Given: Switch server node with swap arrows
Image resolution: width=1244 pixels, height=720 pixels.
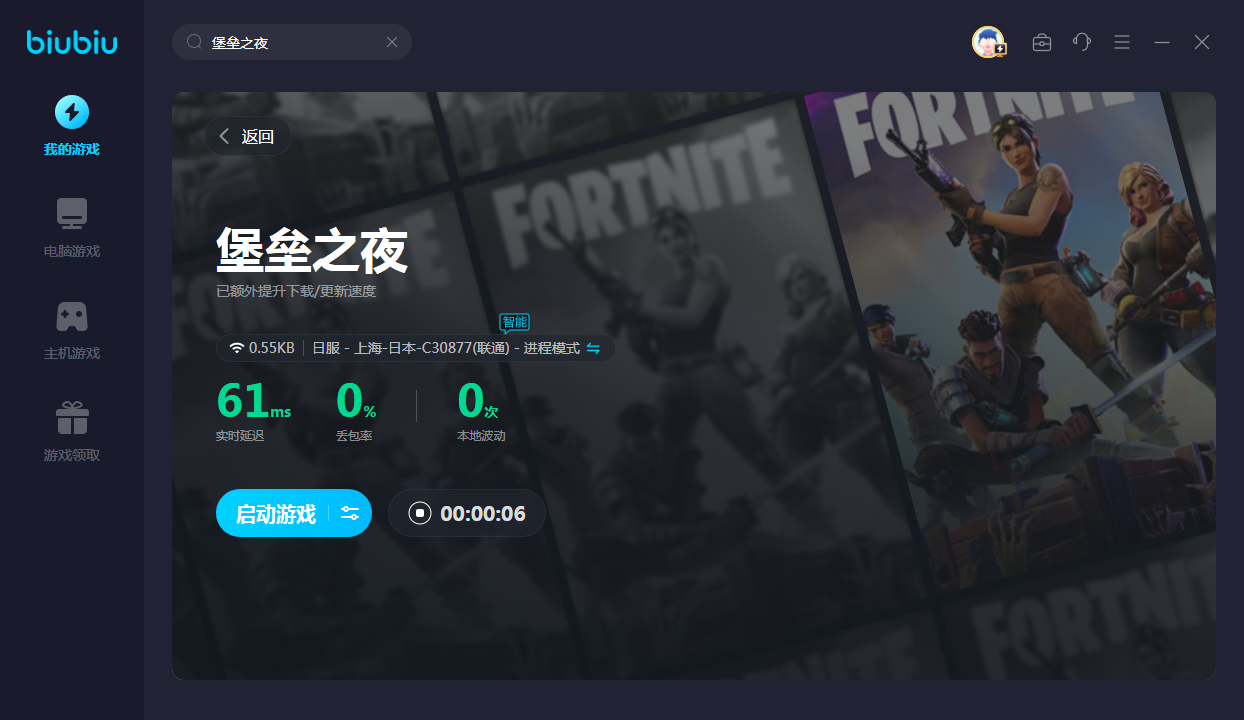Looking at the screenshot, I should tap(593, 348).
